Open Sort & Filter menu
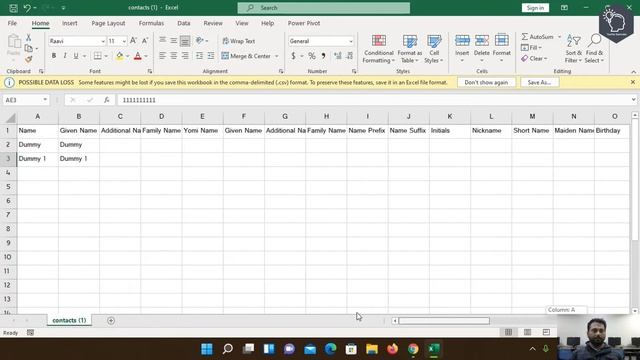This screenshot has width=640, height=360. pyautogui.click(x=573, y=49)
